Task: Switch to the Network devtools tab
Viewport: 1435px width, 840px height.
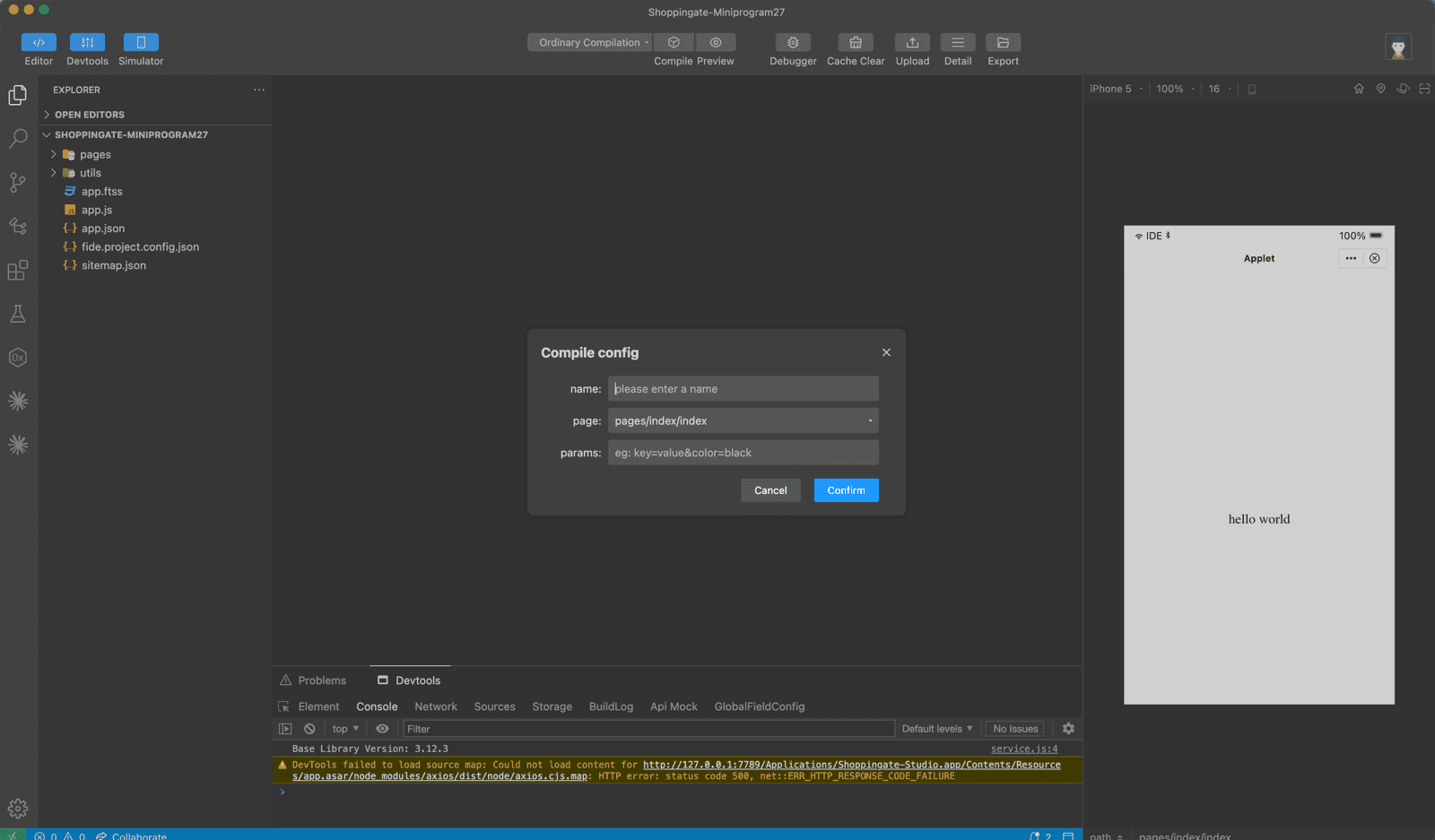Action: pyautogui.click(x=436, y=706)
